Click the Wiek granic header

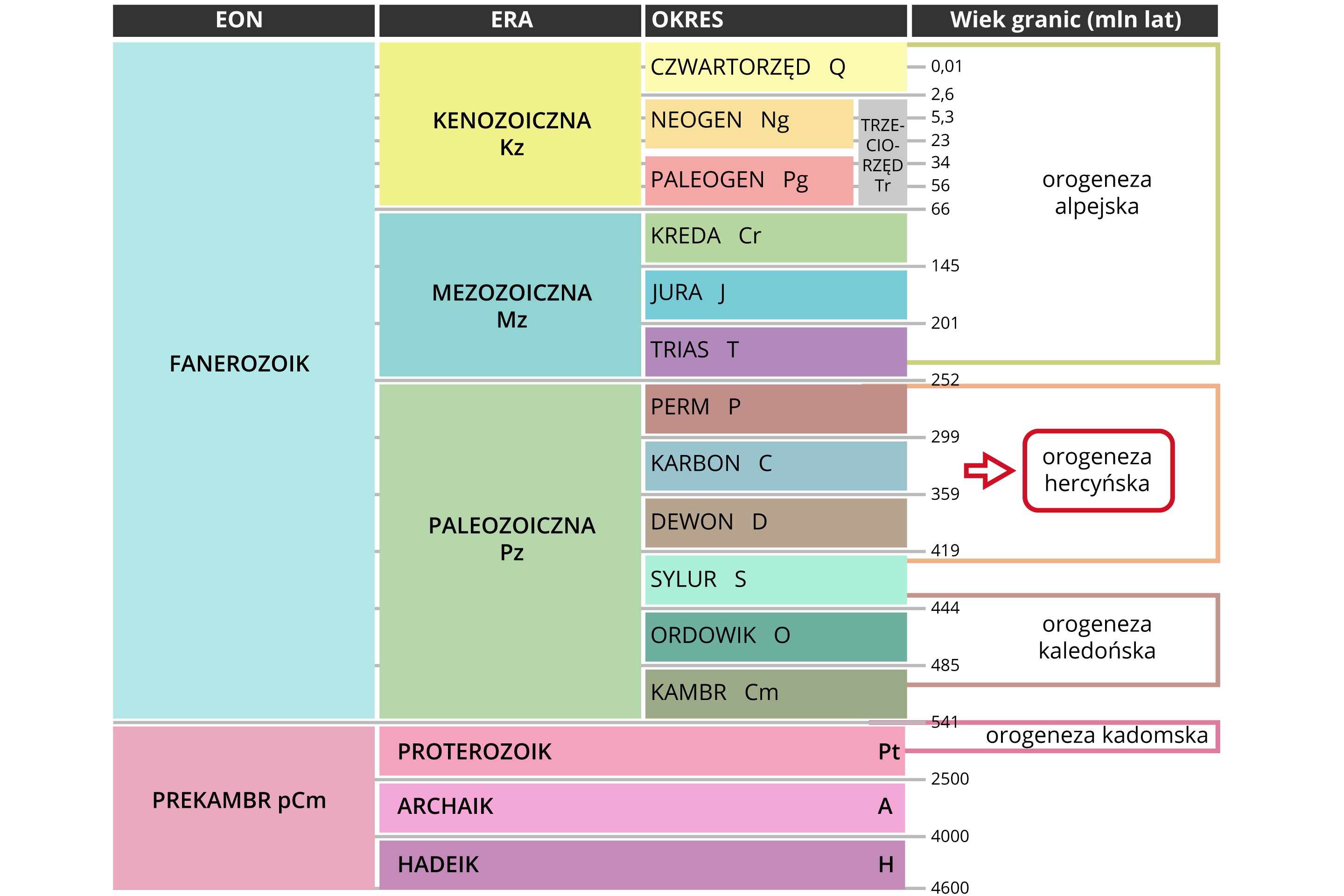coord(1064,20)
